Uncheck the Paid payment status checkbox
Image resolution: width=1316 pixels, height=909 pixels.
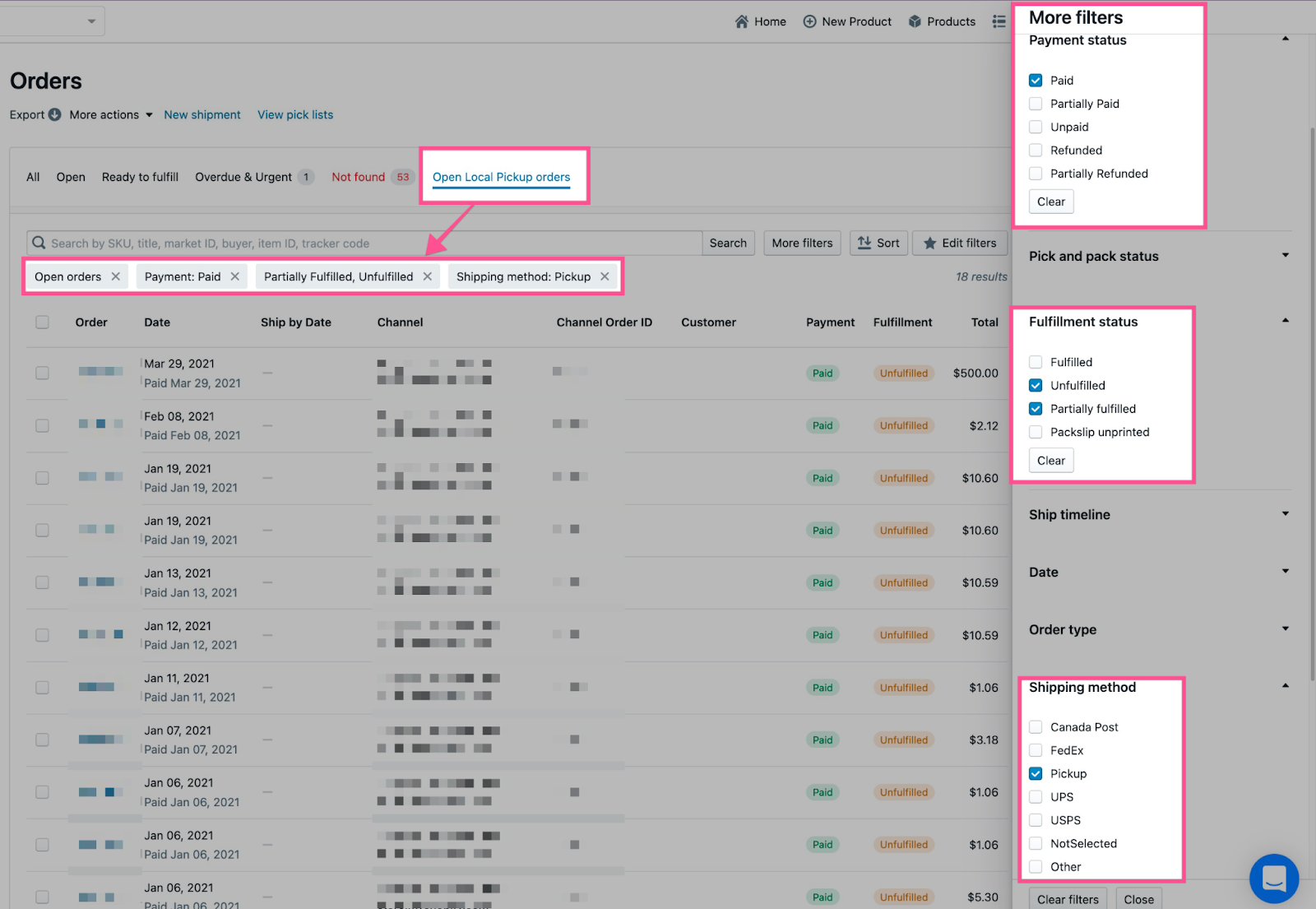pyautogui.click(x=1036, y=81)
